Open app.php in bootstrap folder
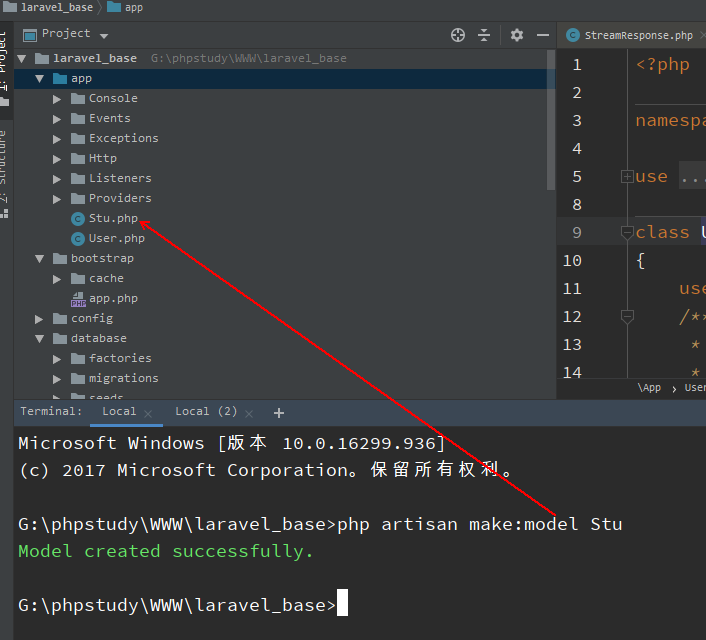The width and height of the screenshot is (706, 640). pyautogui.click(x=112, y=298)
